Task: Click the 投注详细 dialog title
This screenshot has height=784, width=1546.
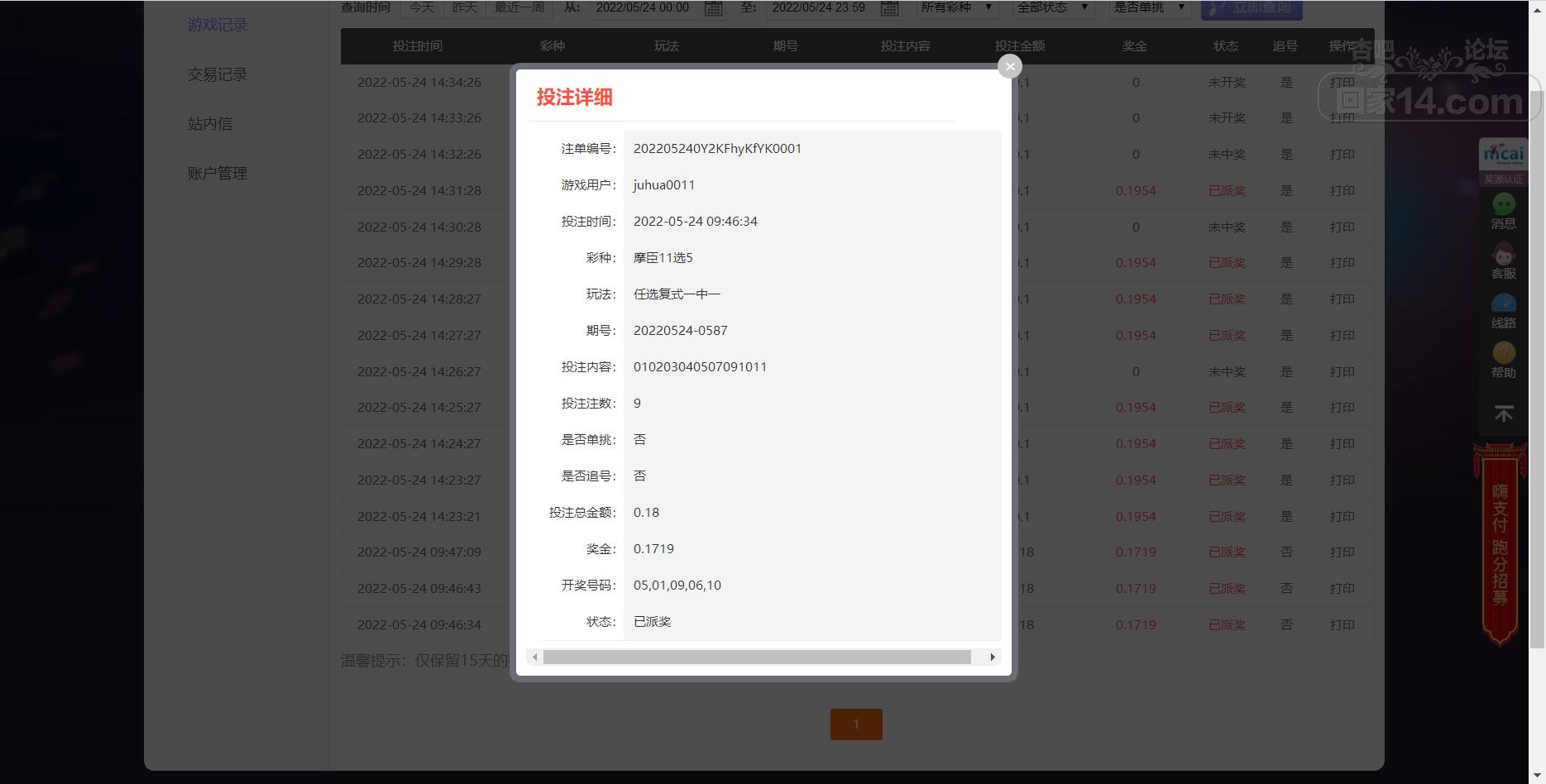Action: (575, 98)
